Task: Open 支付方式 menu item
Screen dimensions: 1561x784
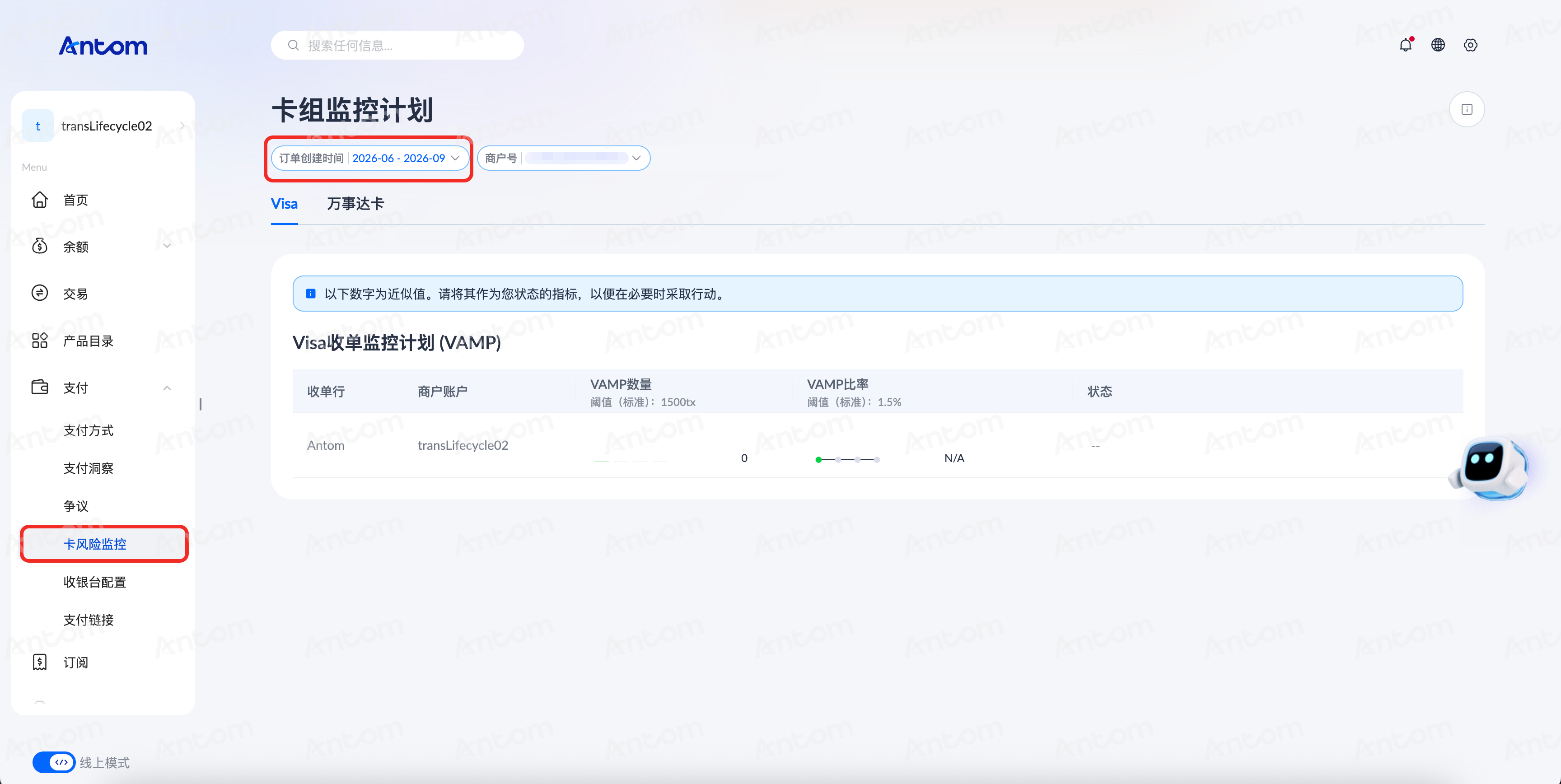Action: click(89, 430)
